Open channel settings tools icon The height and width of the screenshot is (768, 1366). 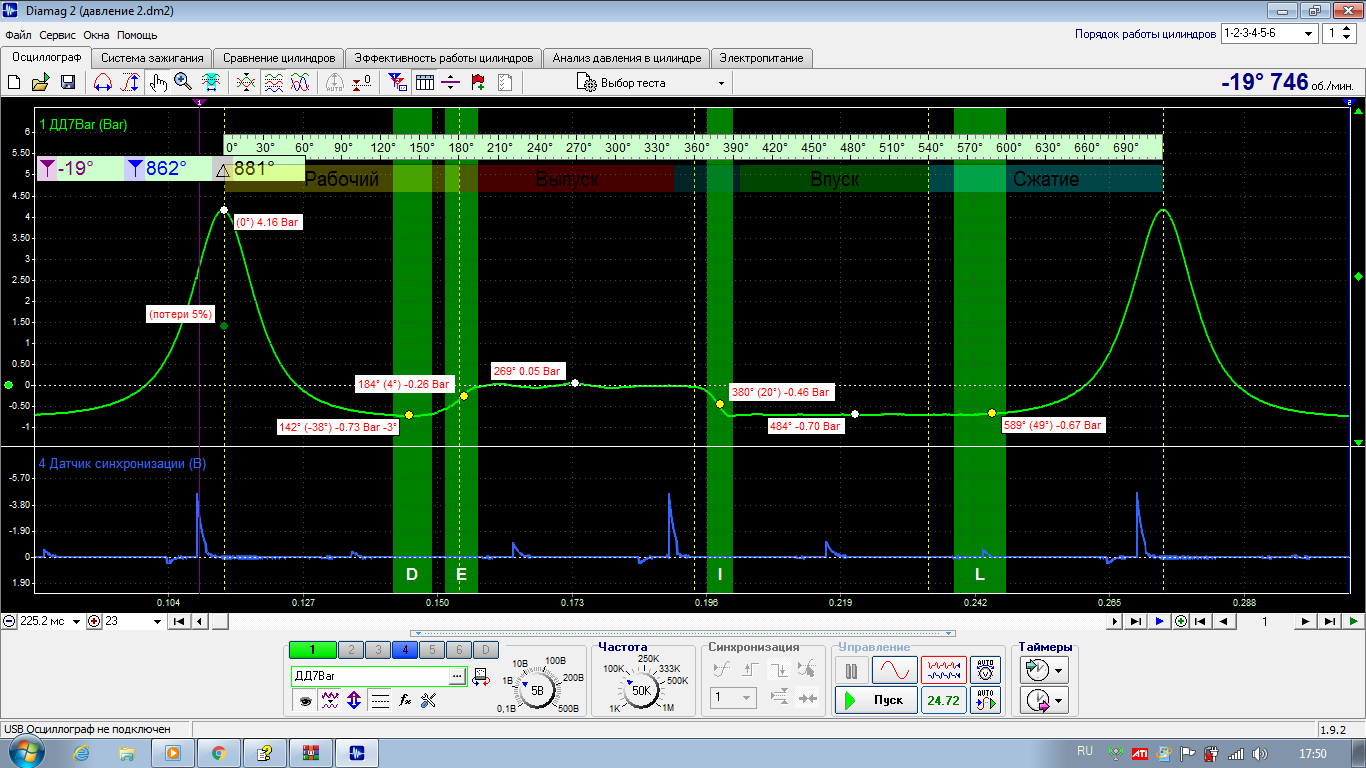(x=430, y=701)
